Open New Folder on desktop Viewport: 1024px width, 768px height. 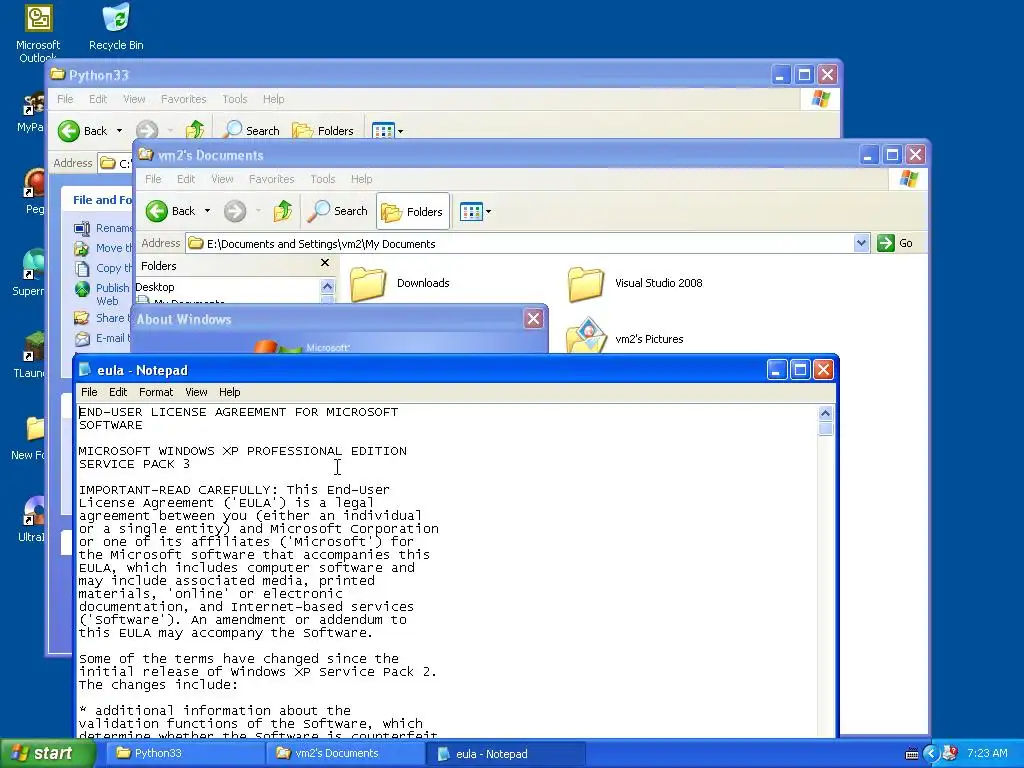[x=31, y=436]
